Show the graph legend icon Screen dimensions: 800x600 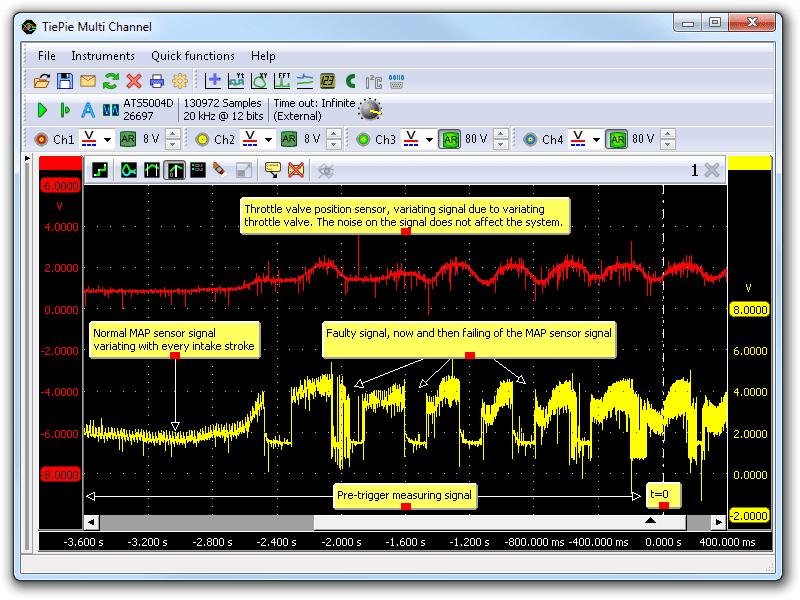point(197,170)
